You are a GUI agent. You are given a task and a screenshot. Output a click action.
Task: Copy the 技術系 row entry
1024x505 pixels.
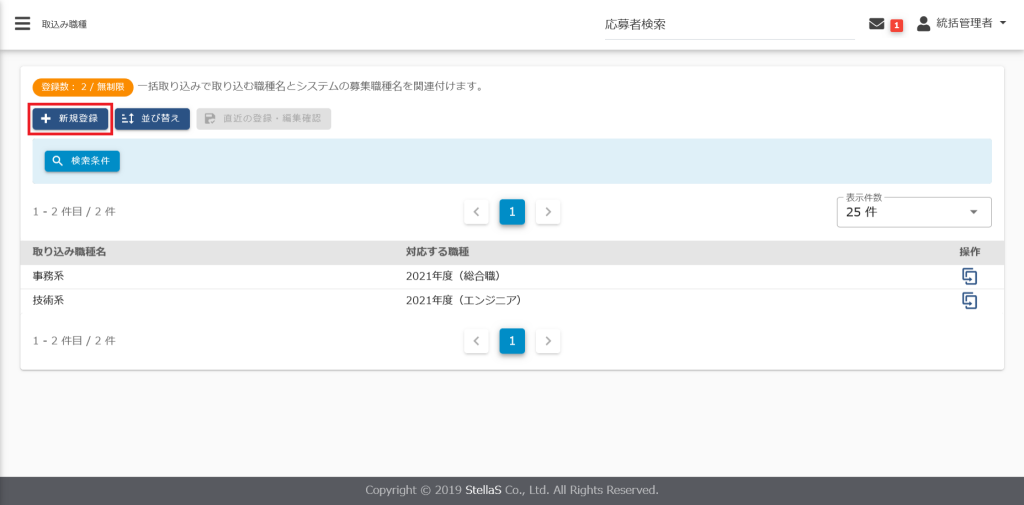(968, 300)
